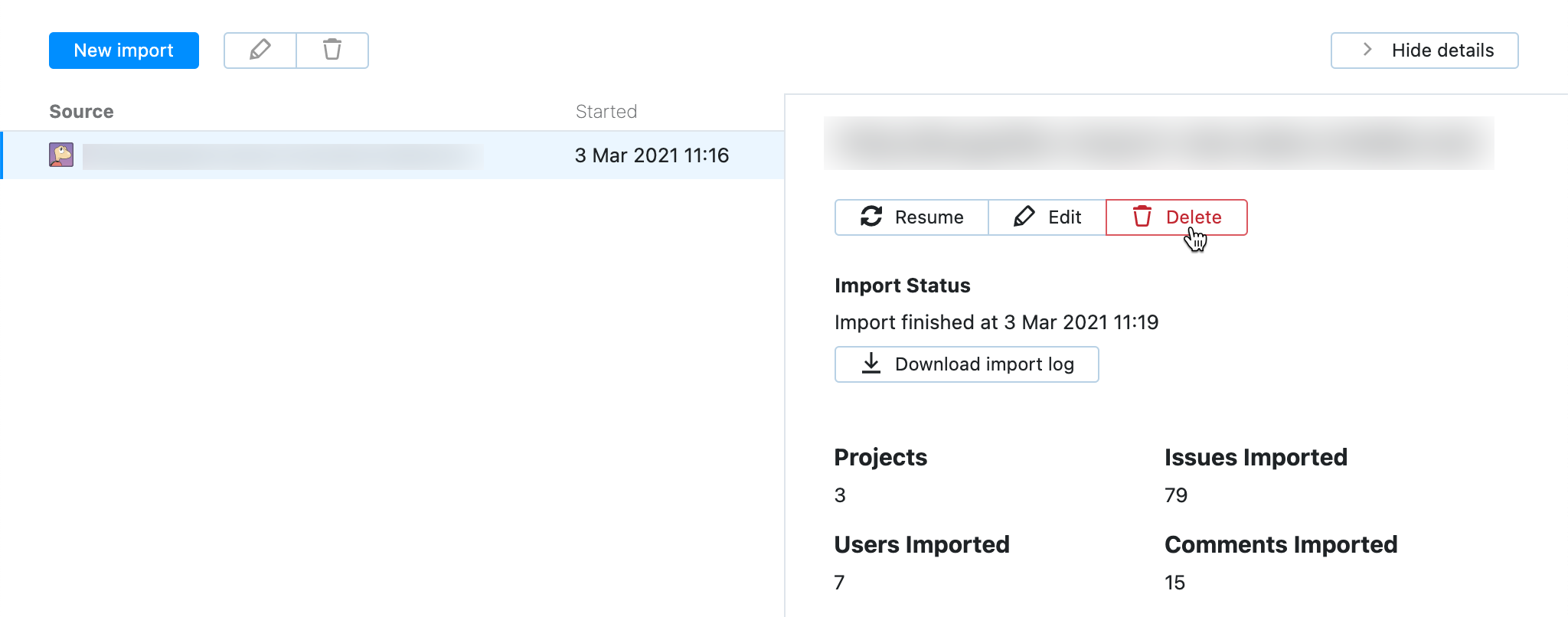The height and width of the screenshot is (617, 1568).
Task: Resume the import with the Resume button
Action: (x=911, y=217)
